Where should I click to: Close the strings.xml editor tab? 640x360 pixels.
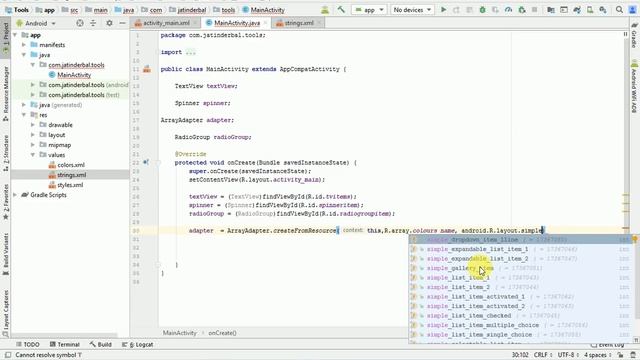[319, 23]
